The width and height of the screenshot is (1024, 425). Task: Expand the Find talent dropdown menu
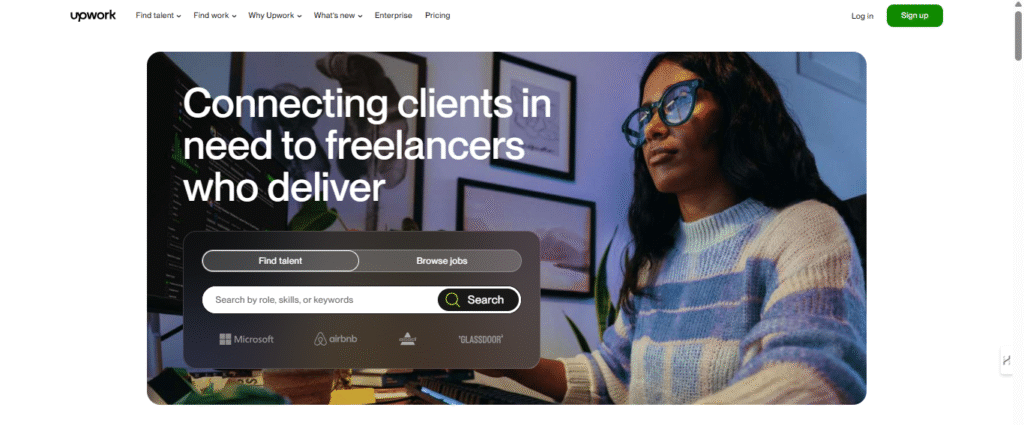(x=159, y=15)
